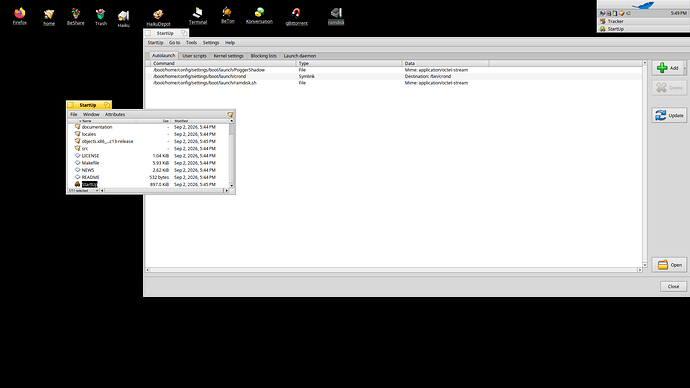Viewport: 690px width, 388px height.
Task: Sort by the Type column header
Action: [349, 63]
